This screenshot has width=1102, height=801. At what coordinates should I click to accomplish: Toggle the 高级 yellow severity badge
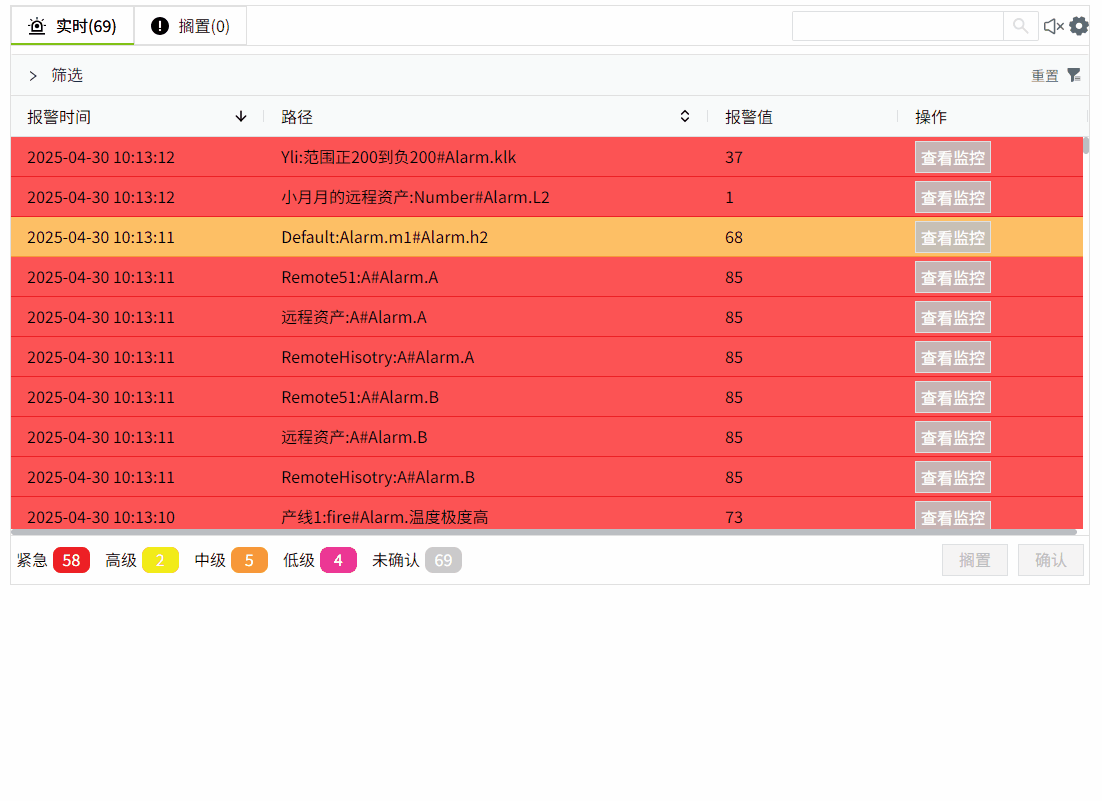point(160,560)
